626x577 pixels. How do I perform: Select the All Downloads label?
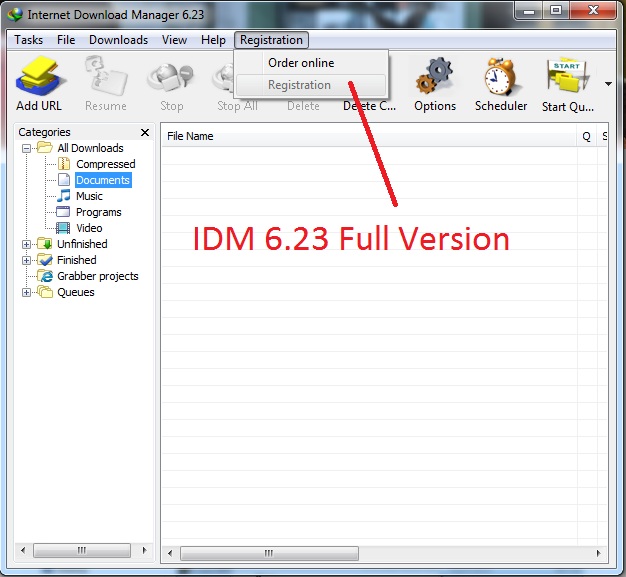click(90, 148)
